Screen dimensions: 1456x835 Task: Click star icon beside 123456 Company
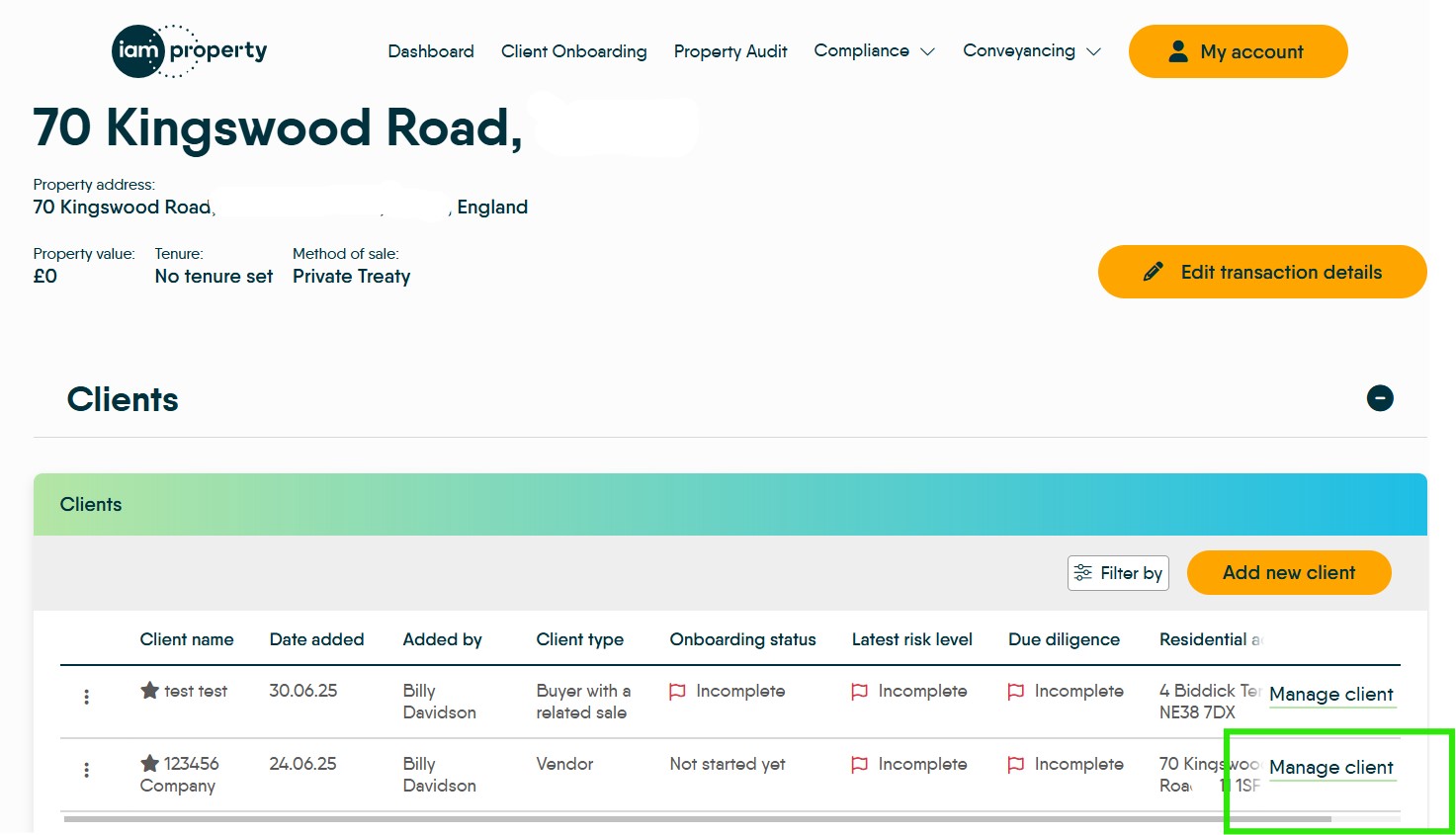coord(149,764)
